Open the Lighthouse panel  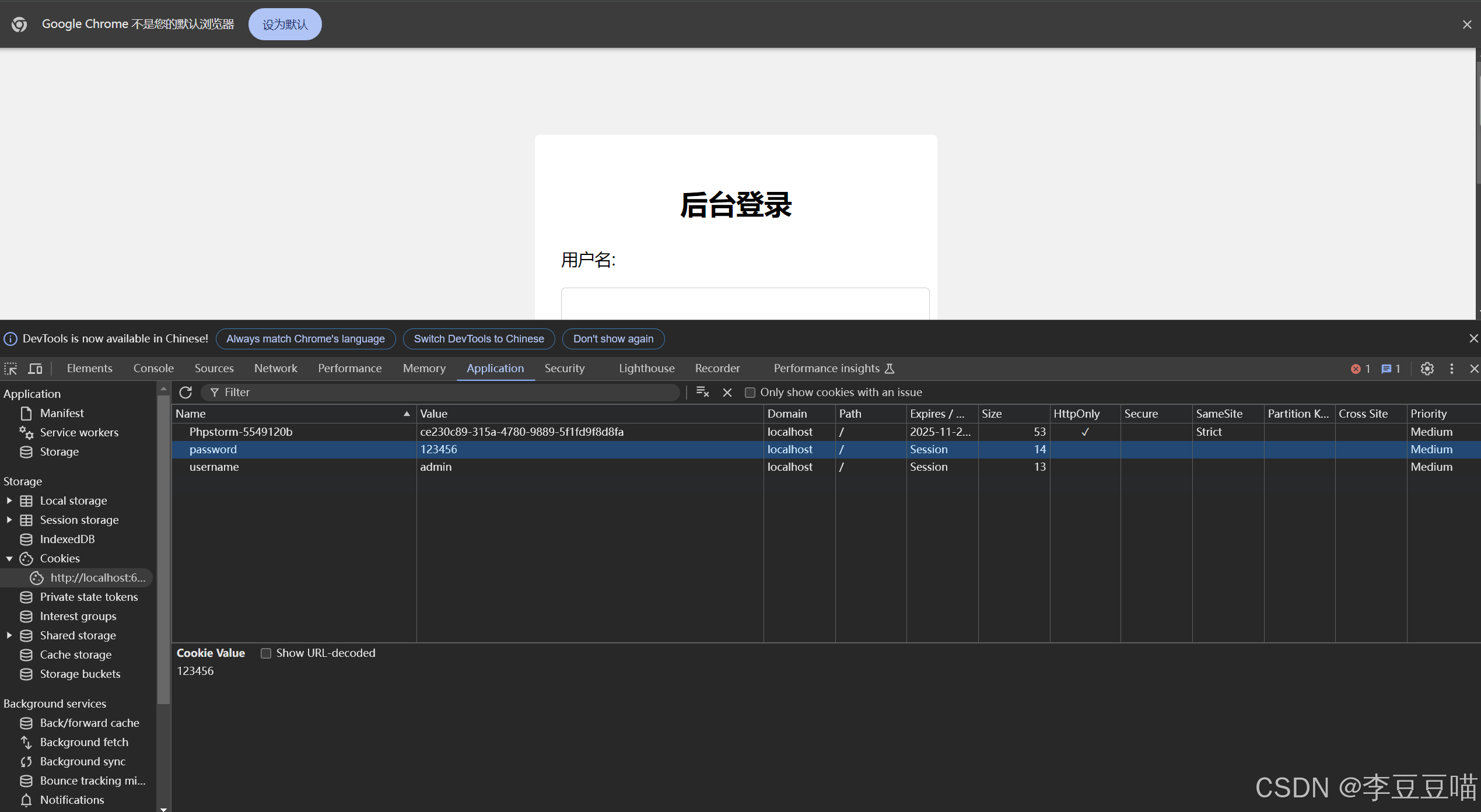click(x=646, y=368)
